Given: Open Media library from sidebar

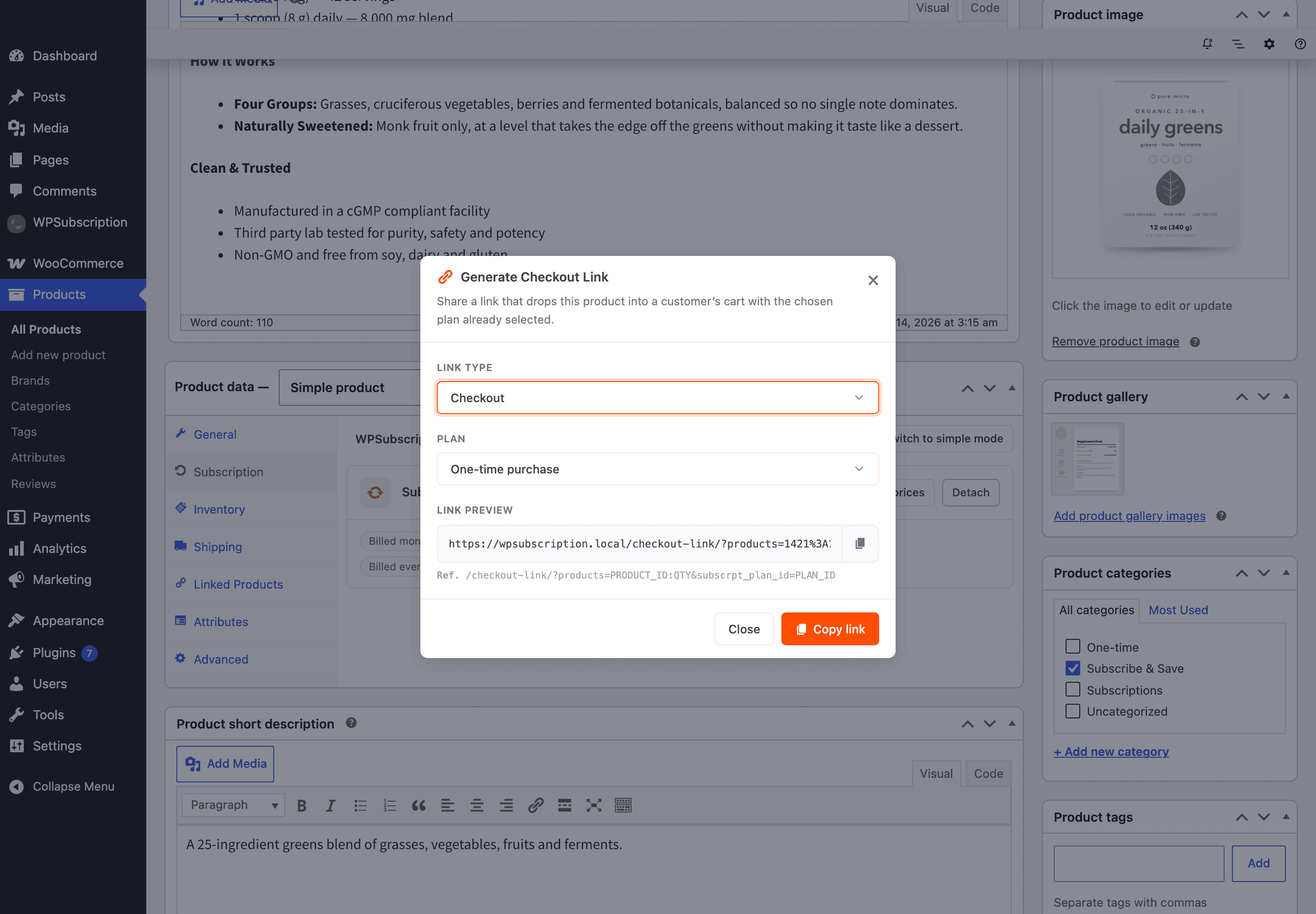Looking at the screenshot, I should click(x=50, y=128).
